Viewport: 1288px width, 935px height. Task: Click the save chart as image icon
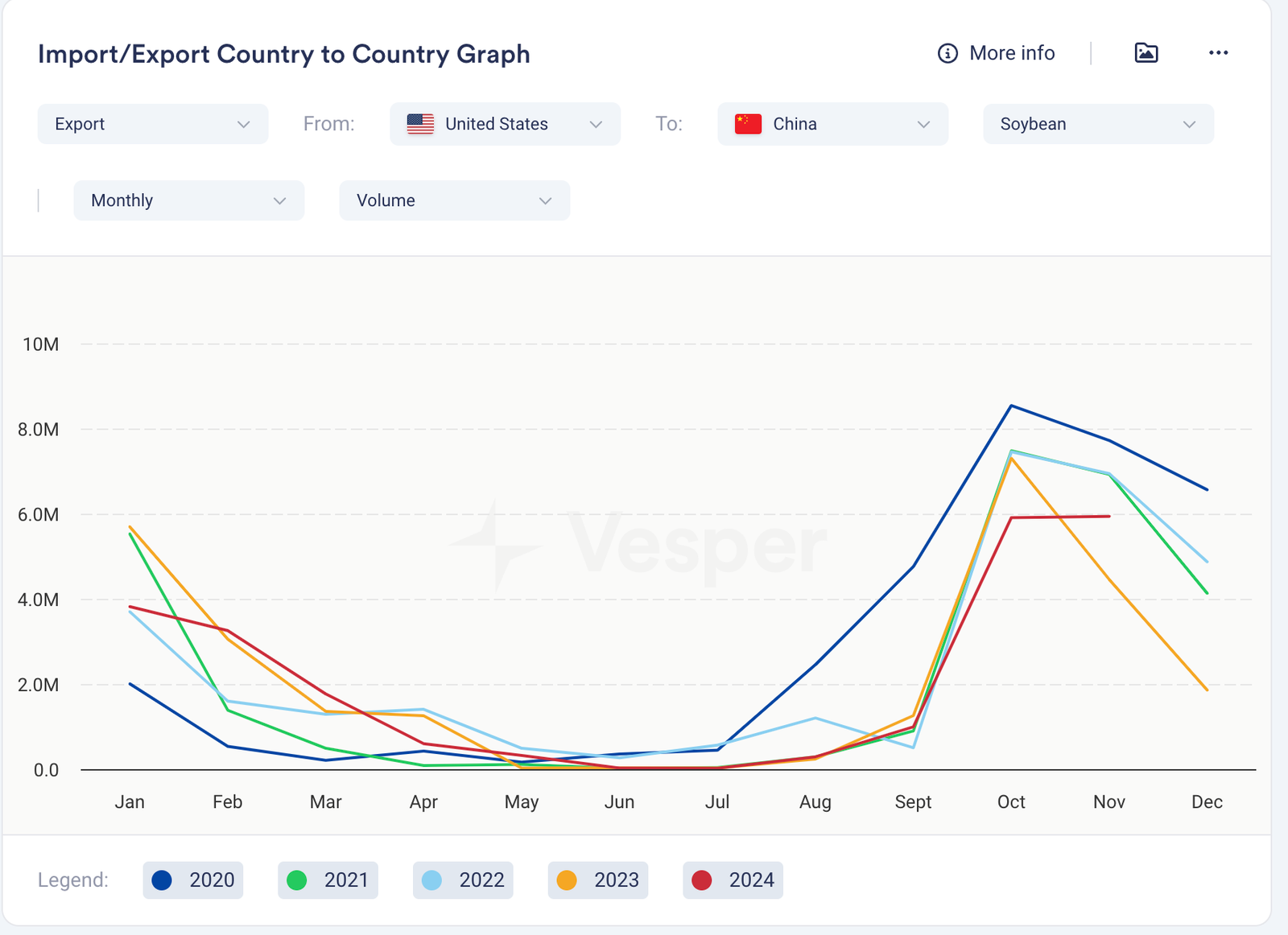[x=1146, y=53]
